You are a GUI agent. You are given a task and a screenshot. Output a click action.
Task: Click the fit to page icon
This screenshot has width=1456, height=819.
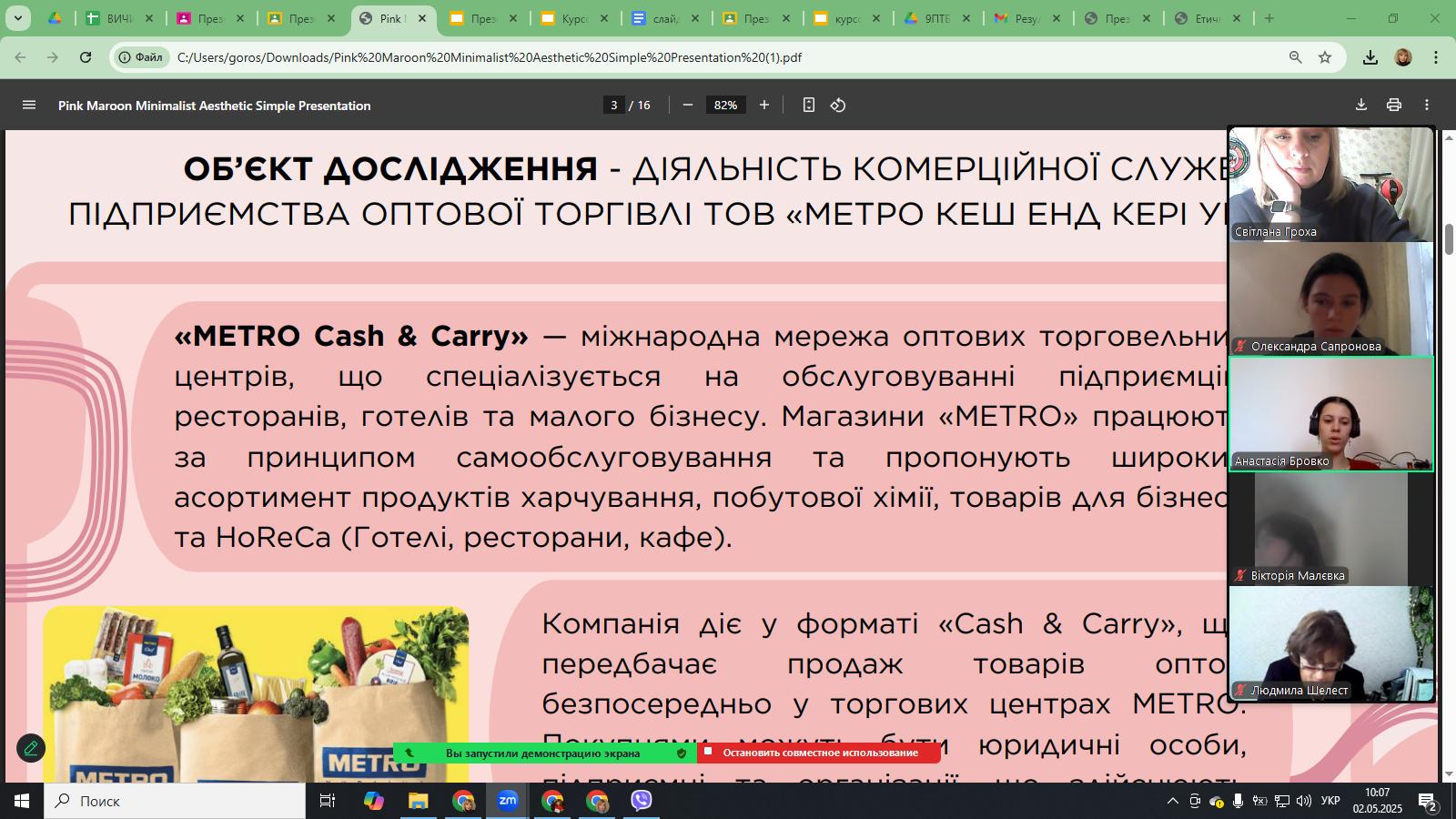click(808, 106)
